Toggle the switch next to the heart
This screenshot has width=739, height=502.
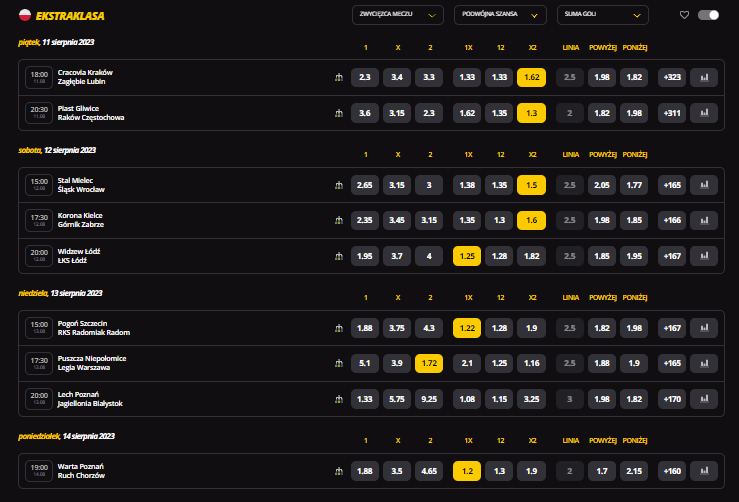[x=708, y=15]
